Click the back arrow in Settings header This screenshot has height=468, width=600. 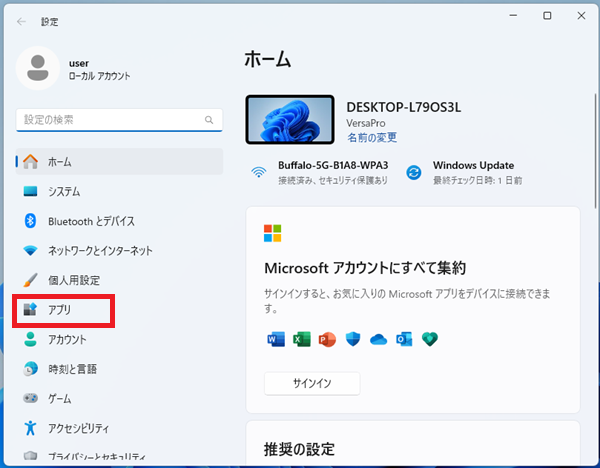tap(21, 22)
